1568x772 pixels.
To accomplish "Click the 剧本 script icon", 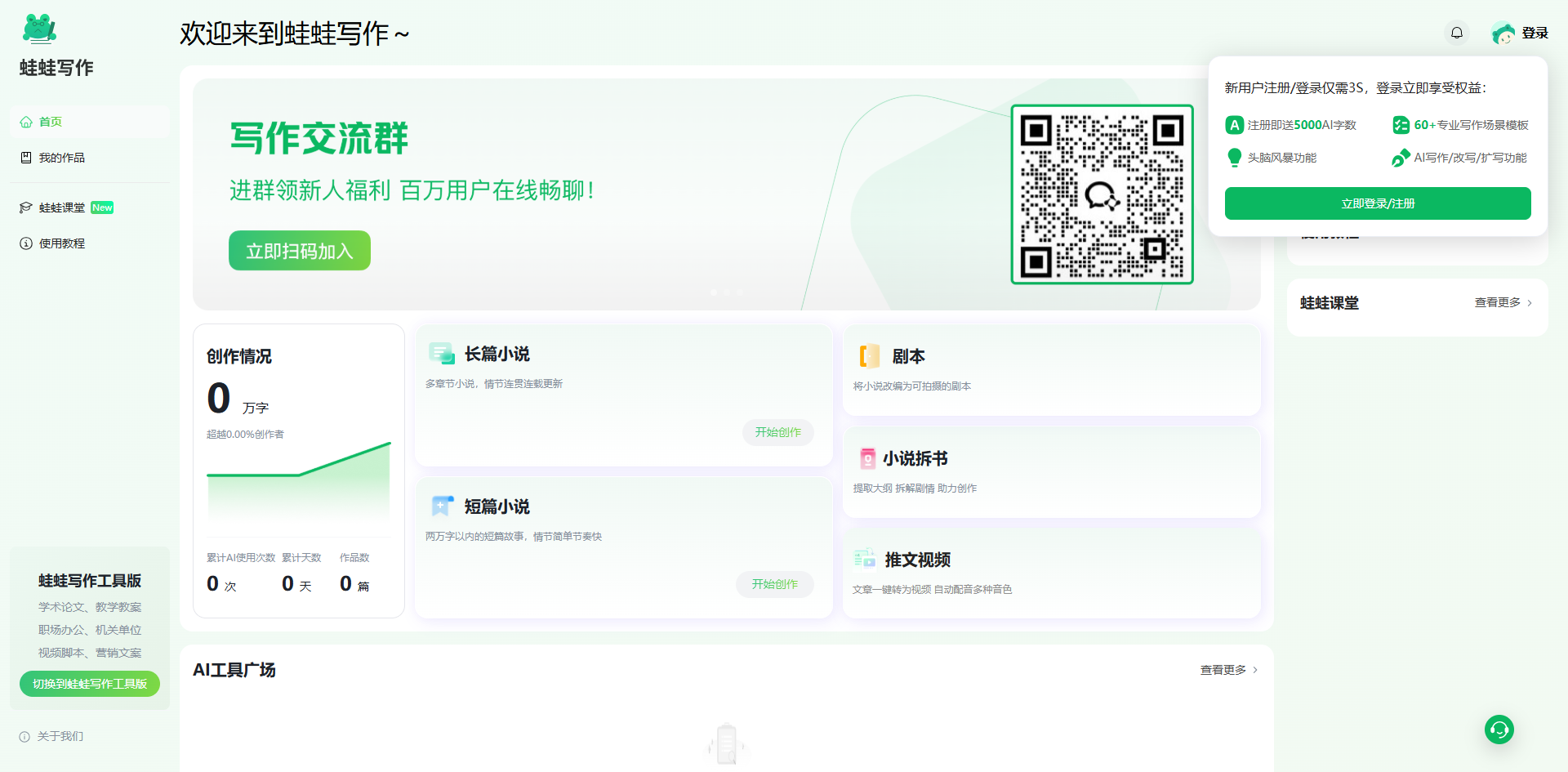I will point(868,356).
